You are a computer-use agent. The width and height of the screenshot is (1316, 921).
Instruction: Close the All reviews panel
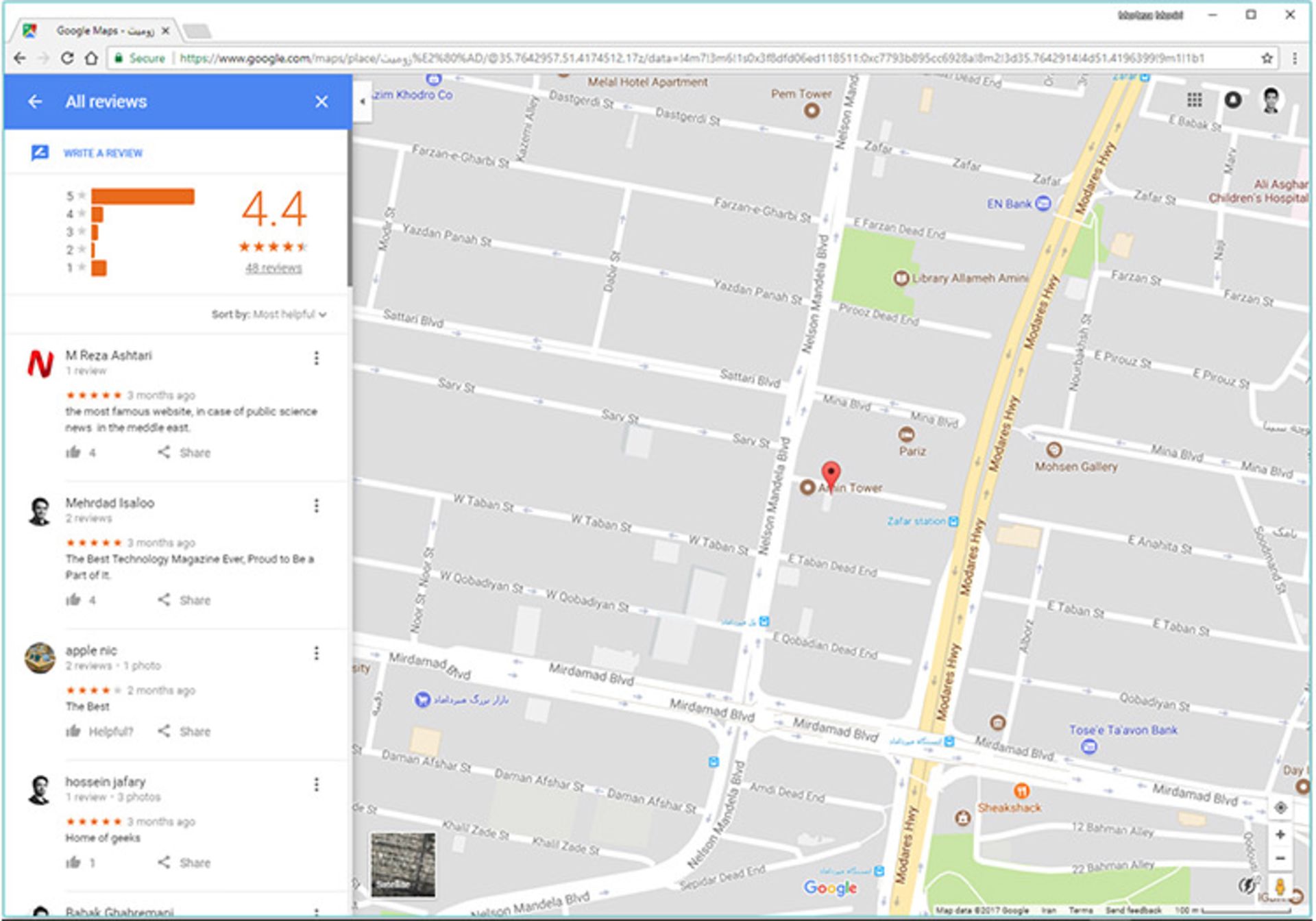click(321, 101)
